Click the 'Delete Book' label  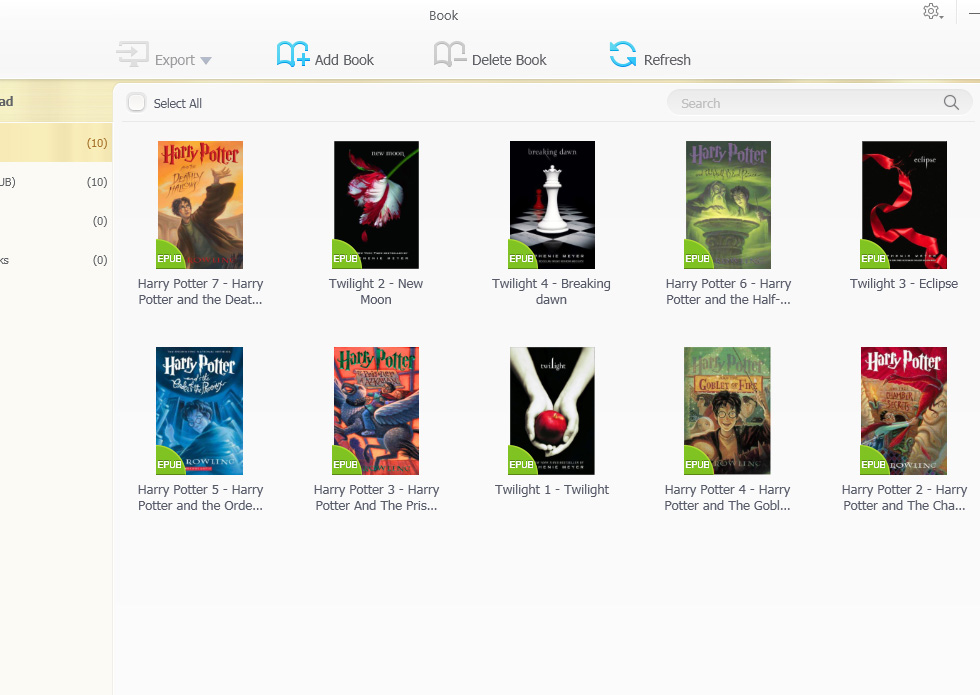(509, 60)
